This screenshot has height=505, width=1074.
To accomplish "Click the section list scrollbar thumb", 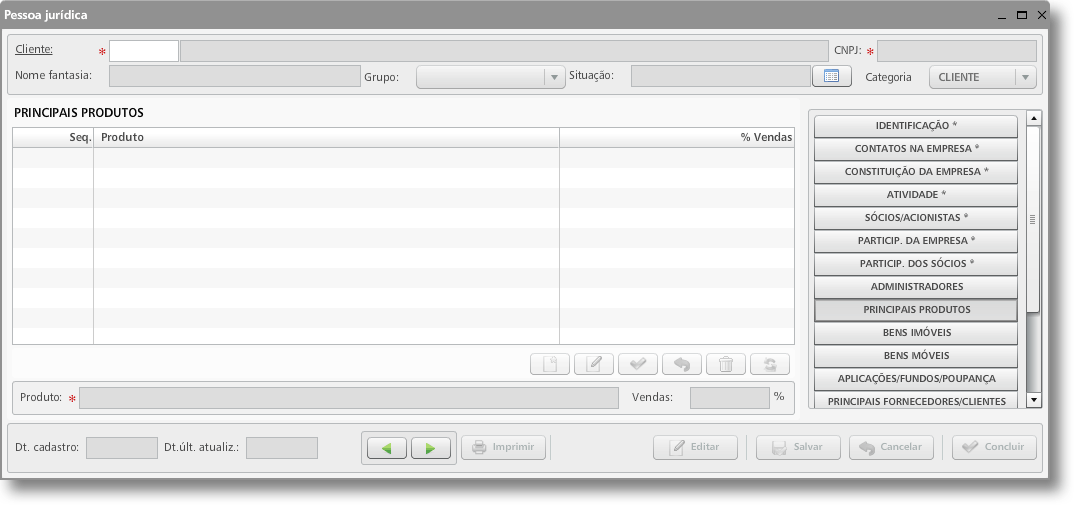I will 1033,219.
